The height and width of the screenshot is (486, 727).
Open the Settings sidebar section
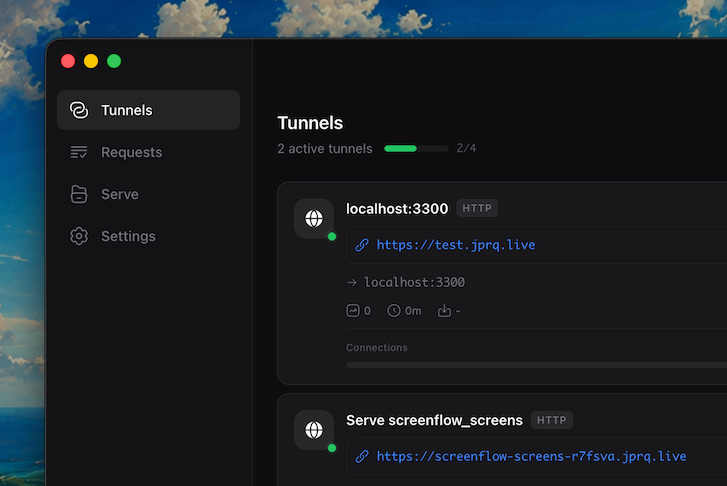[148, 236]
